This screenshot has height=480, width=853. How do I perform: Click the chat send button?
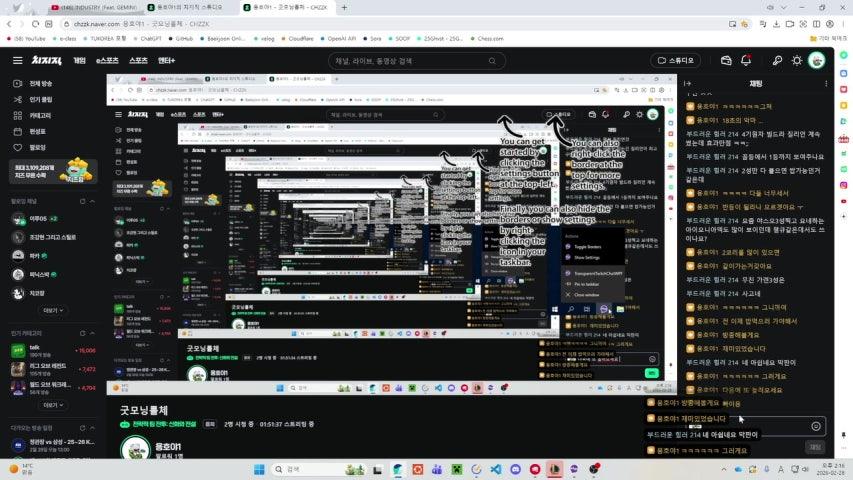click(815, 447)
